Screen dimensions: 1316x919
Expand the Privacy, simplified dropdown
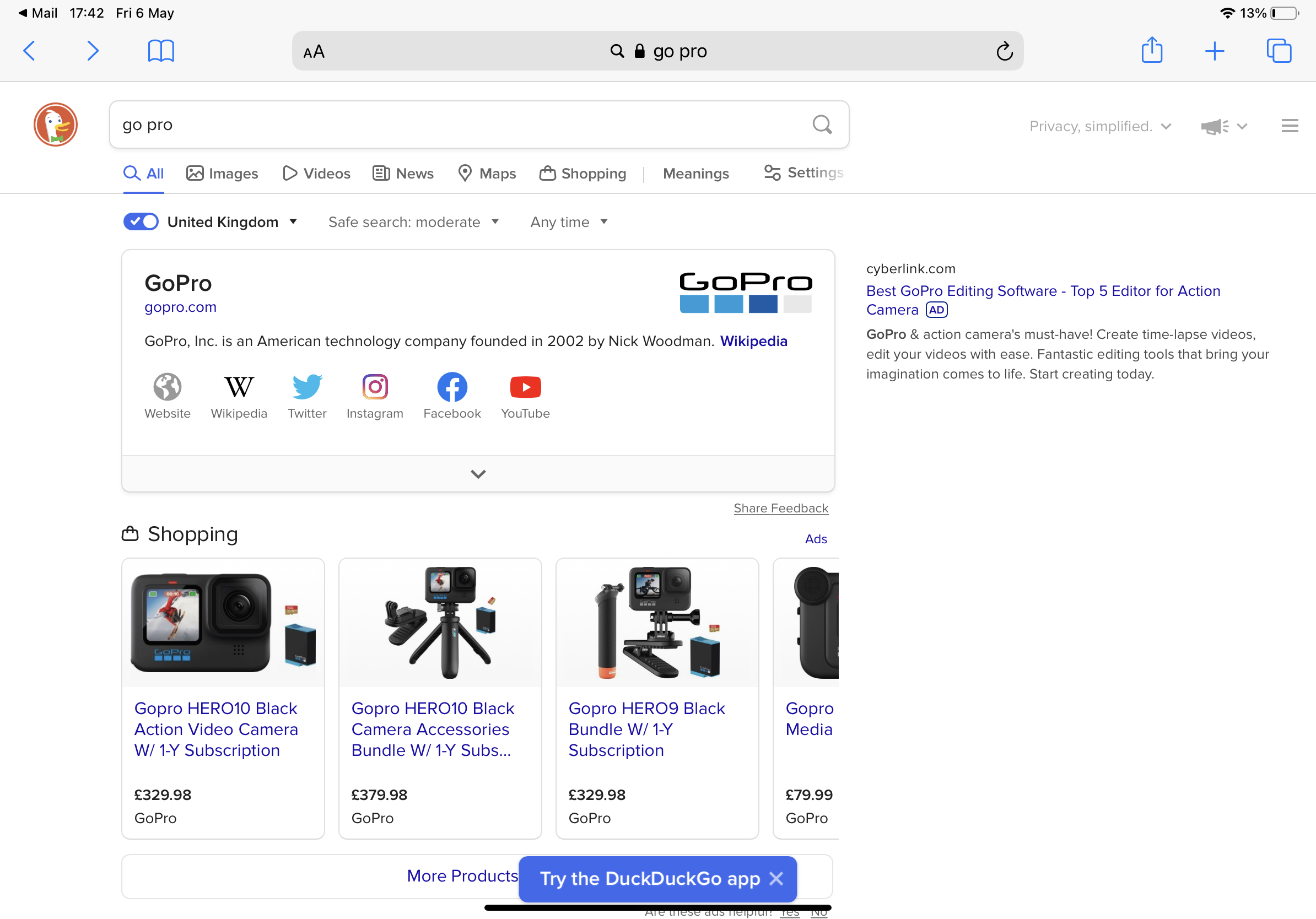pos(1100,126)
